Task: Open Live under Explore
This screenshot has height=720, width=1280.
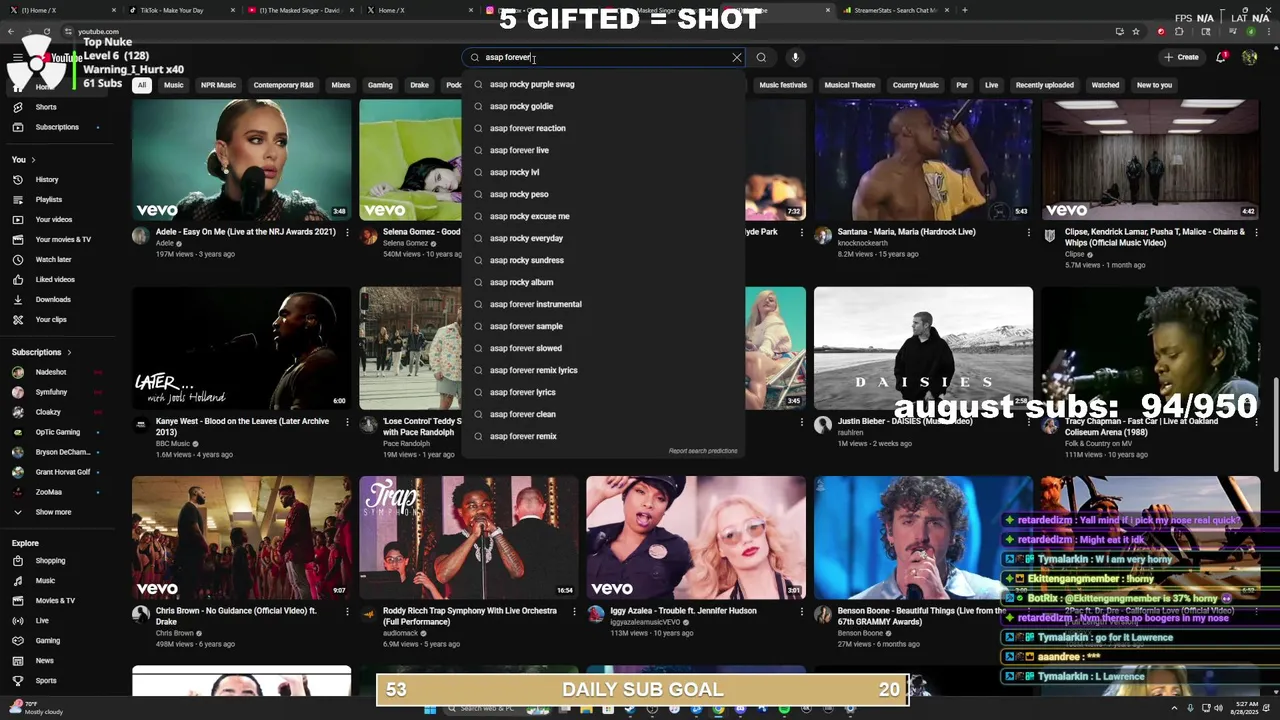Action: click(58, 620)
